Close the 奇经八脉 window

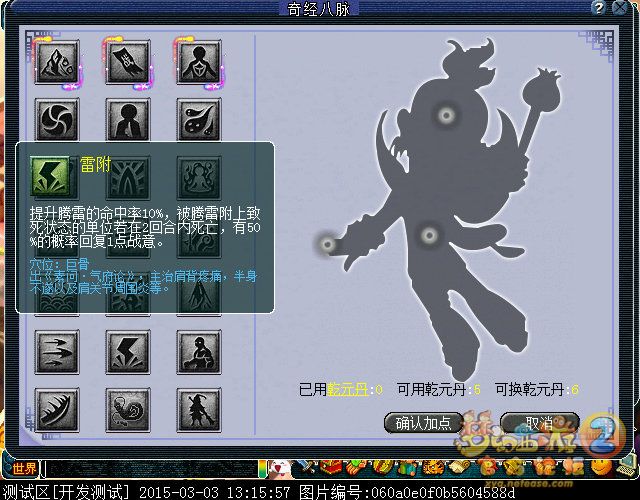[x=620, y=8]
